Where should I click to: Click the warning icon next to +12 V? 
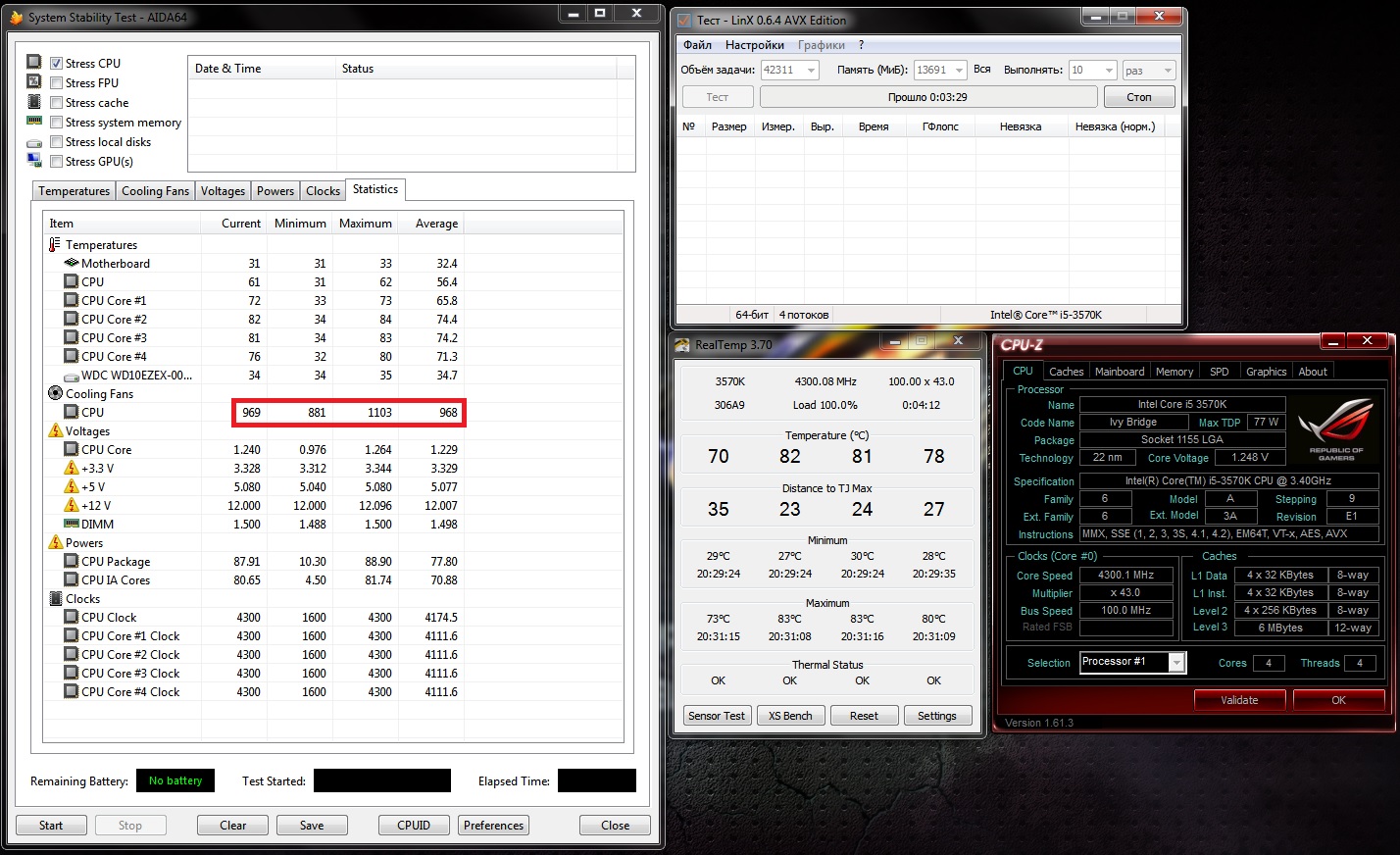pyautogui.click(x=72, y=505)
